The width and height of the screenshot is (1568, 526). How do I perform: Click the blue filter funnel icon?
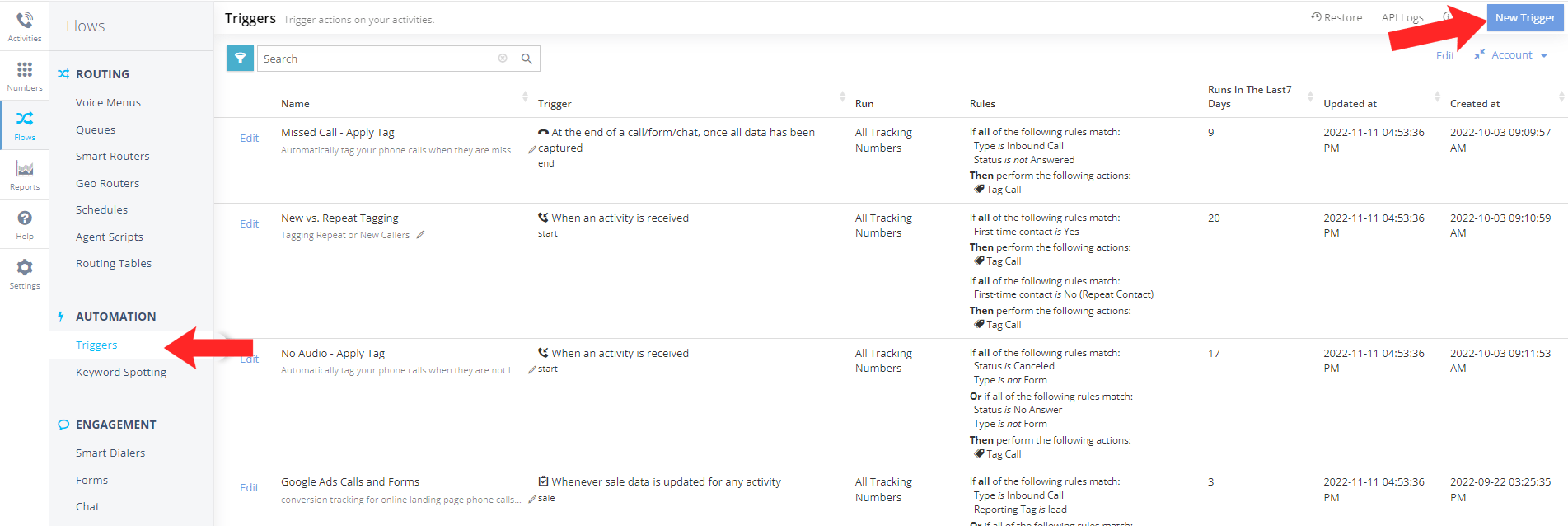pos(240,59)
